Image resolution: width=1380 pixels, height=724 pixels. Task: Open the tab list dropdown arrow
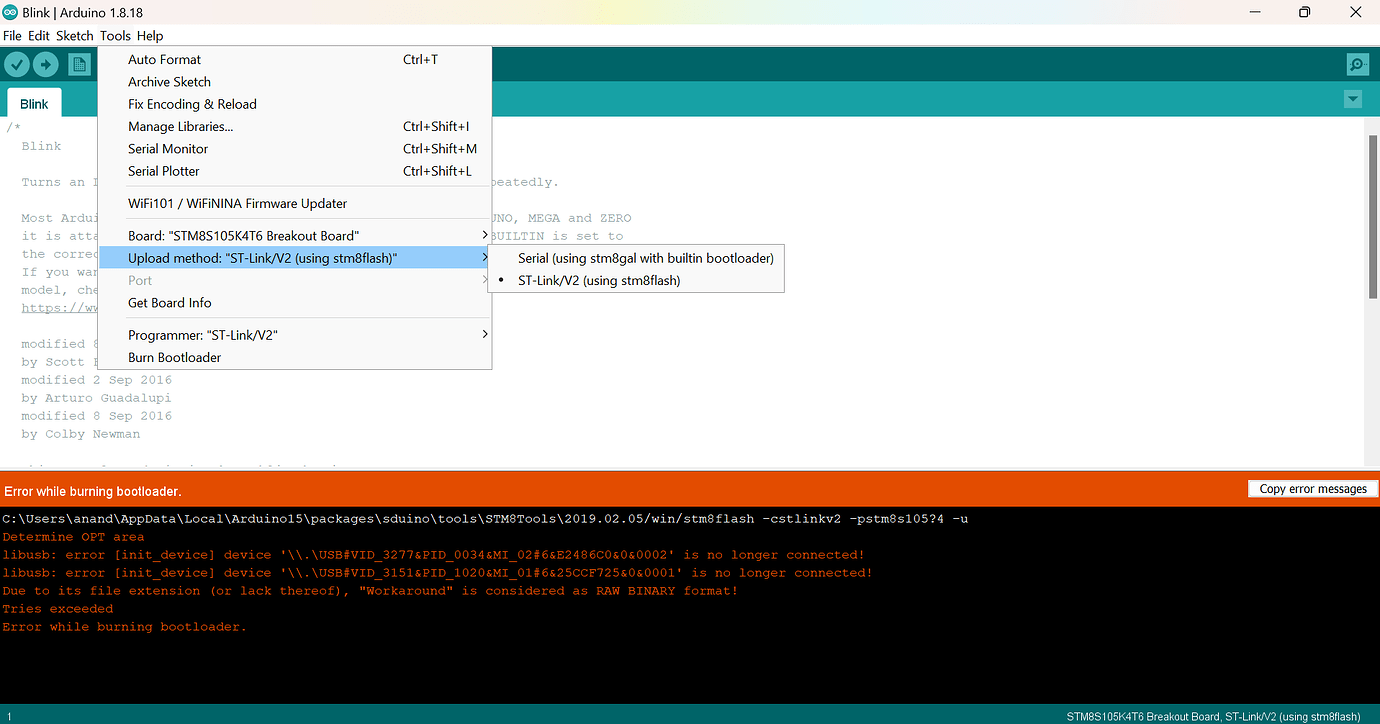[1352, 99]
